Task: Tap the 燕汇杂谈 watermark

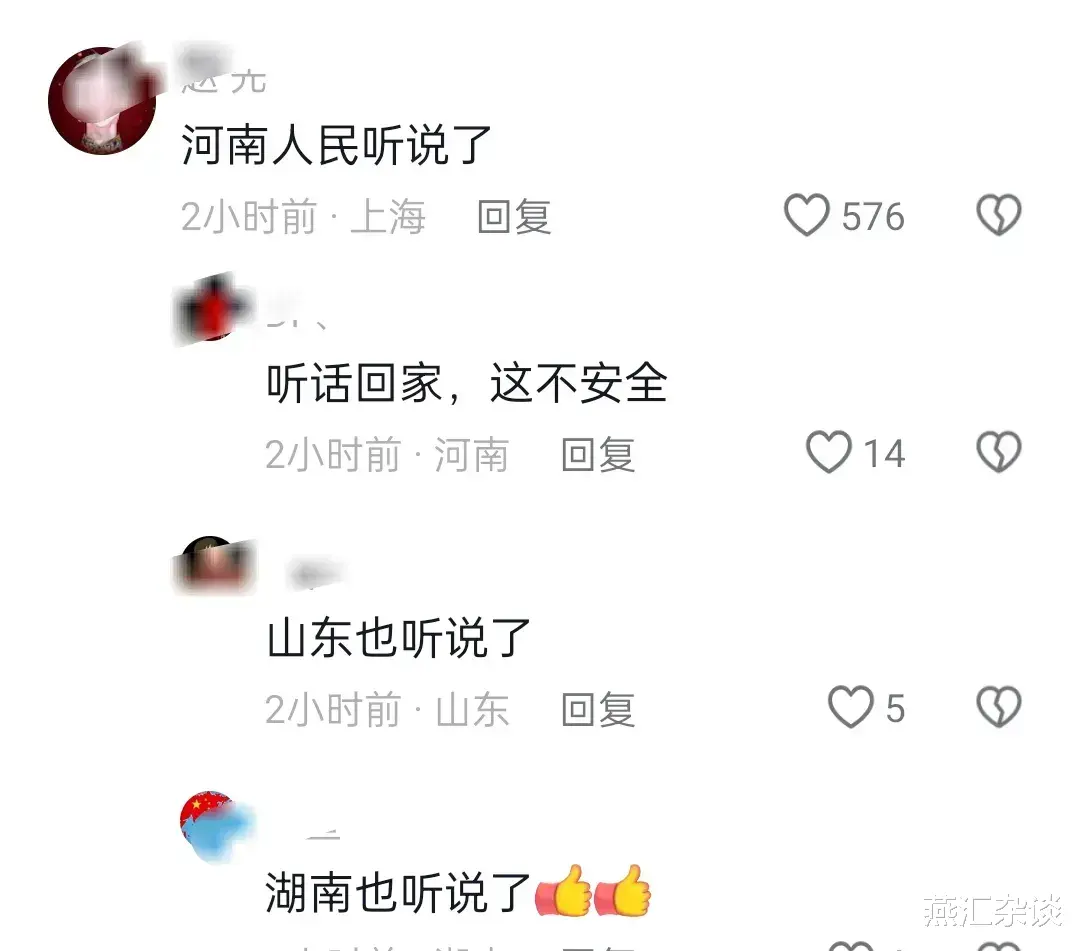Action: (x=993, y=911)
